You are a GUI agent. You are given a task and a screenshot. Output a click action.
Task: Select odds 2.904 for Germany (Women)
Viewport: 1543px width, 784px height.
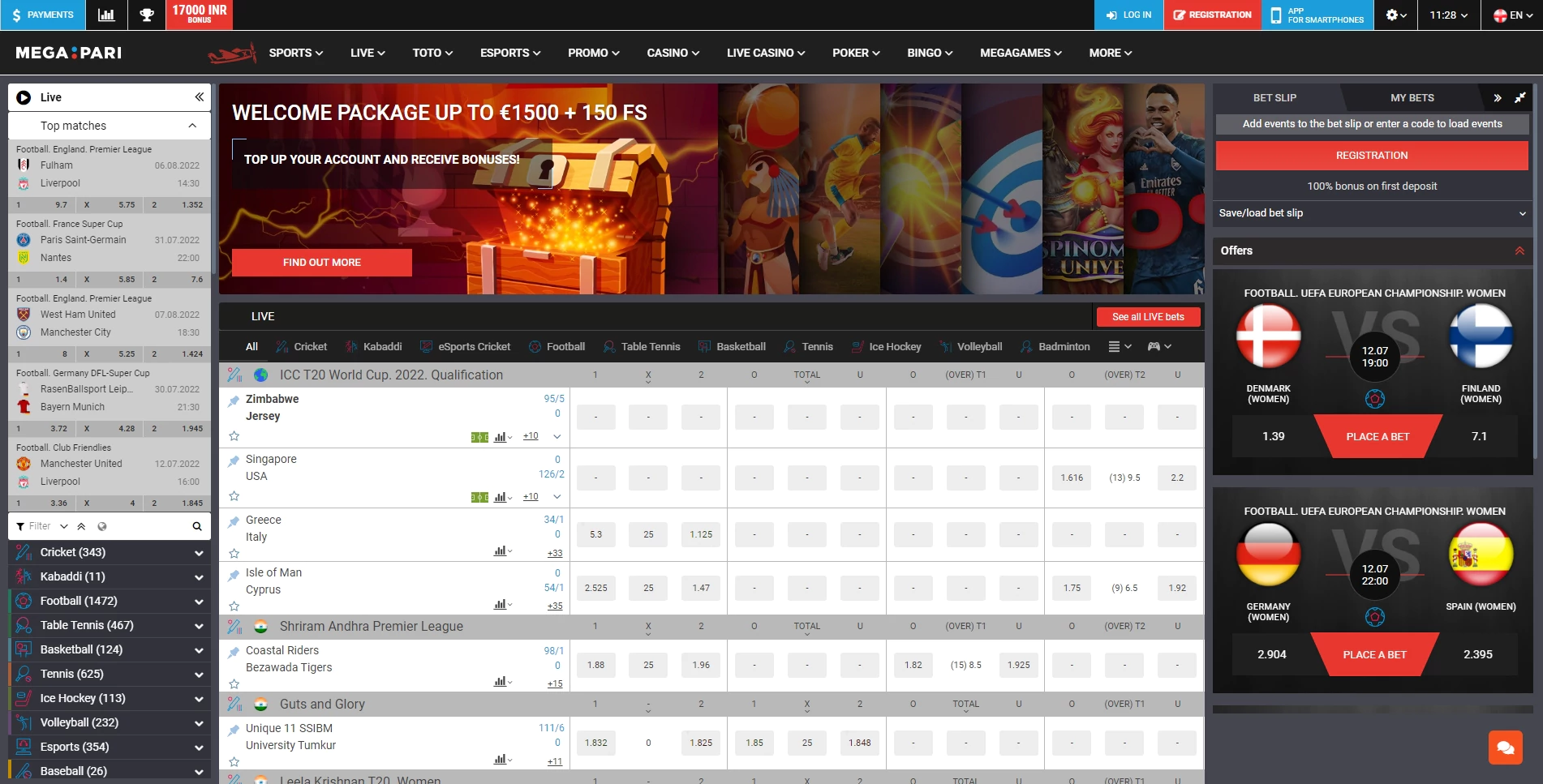click(1271, 654)
